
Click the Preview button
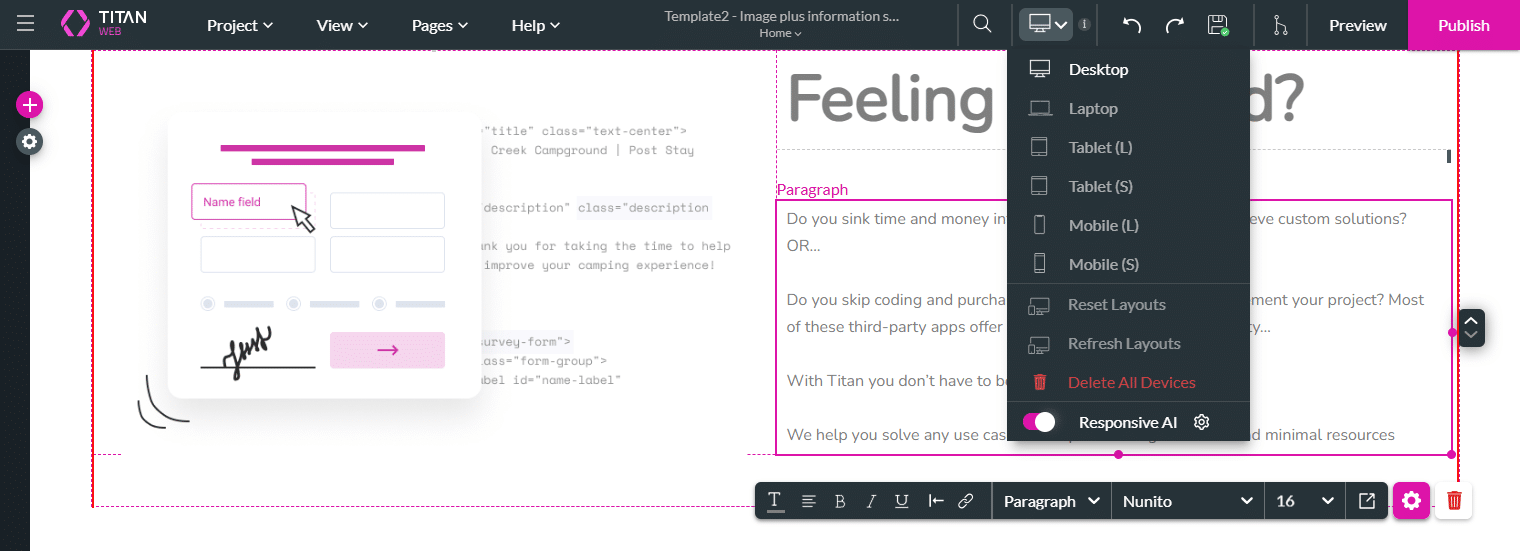click(x=1357, y=25)
